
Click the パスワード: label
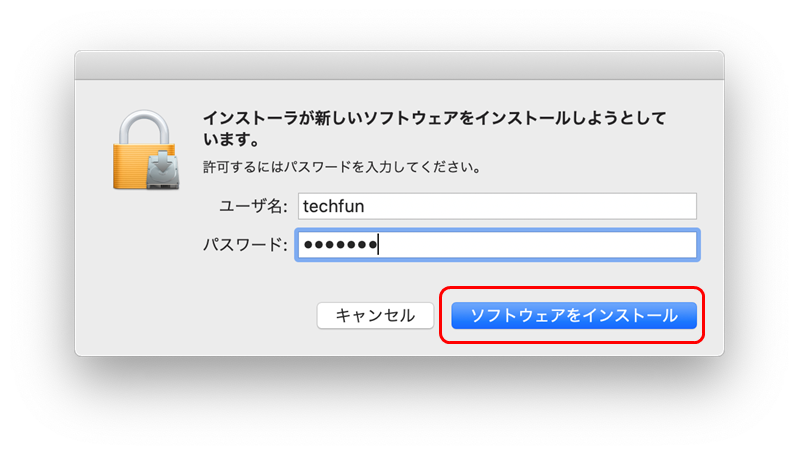[245, 245]
